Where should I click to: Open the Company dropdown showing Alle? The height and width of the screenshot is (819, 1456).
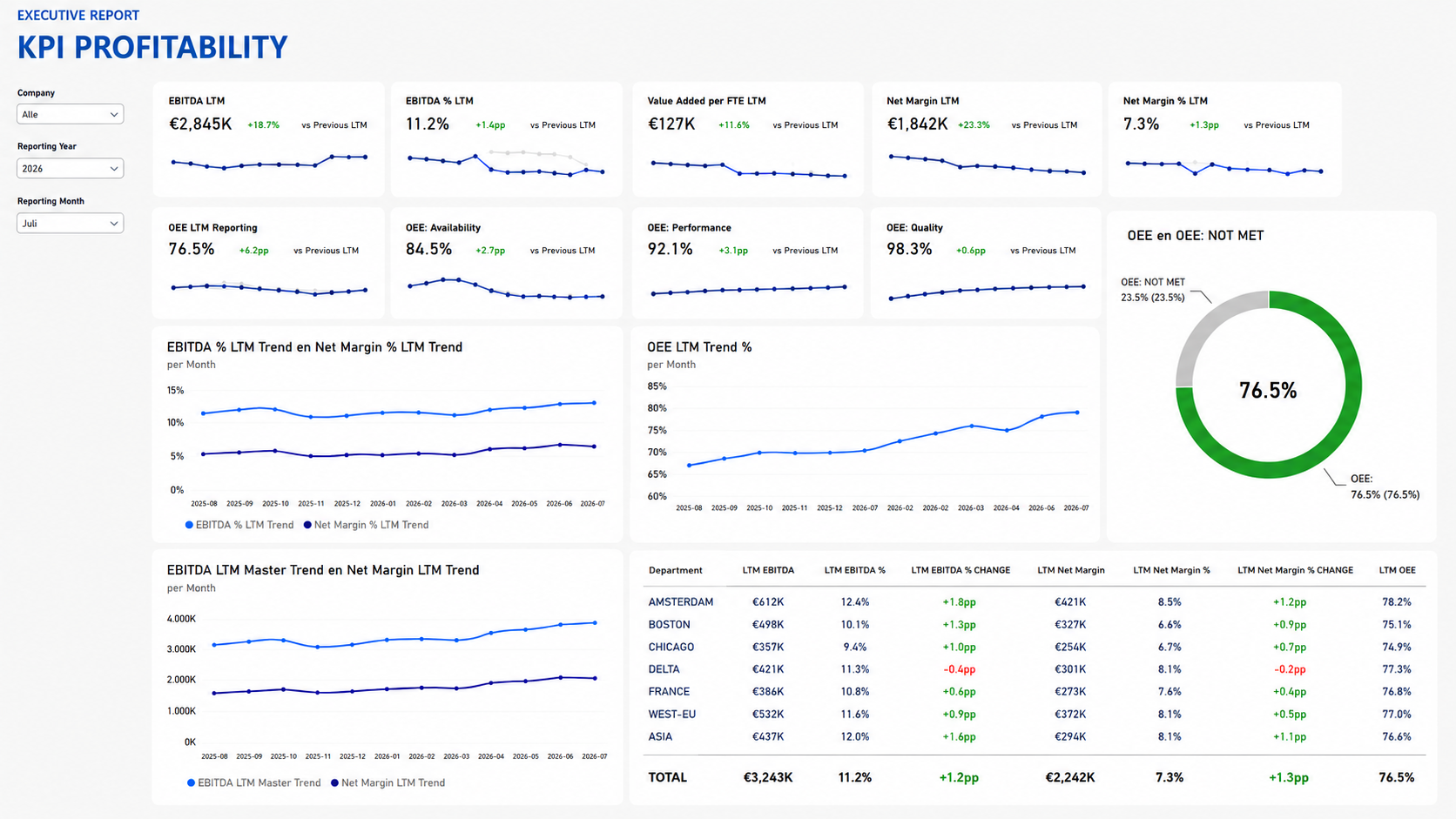coord(70,114)
